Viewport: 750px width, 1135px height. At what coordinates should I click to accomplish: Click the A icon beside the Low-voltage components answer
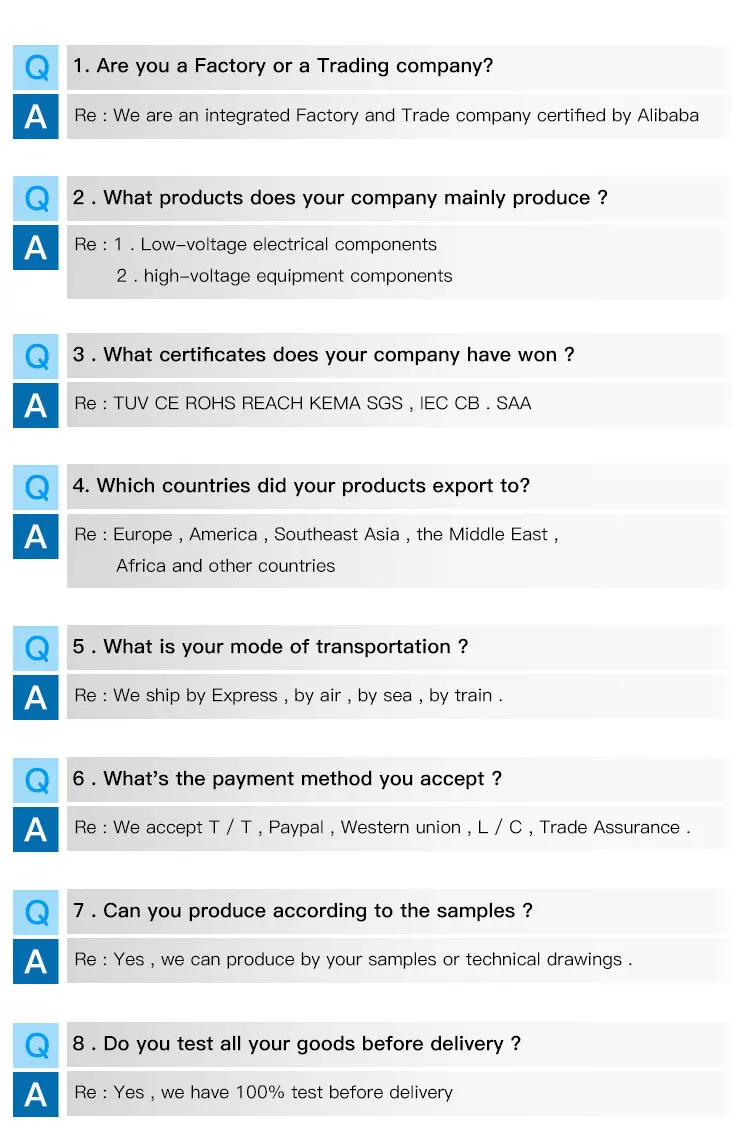(x=36, y=247)
